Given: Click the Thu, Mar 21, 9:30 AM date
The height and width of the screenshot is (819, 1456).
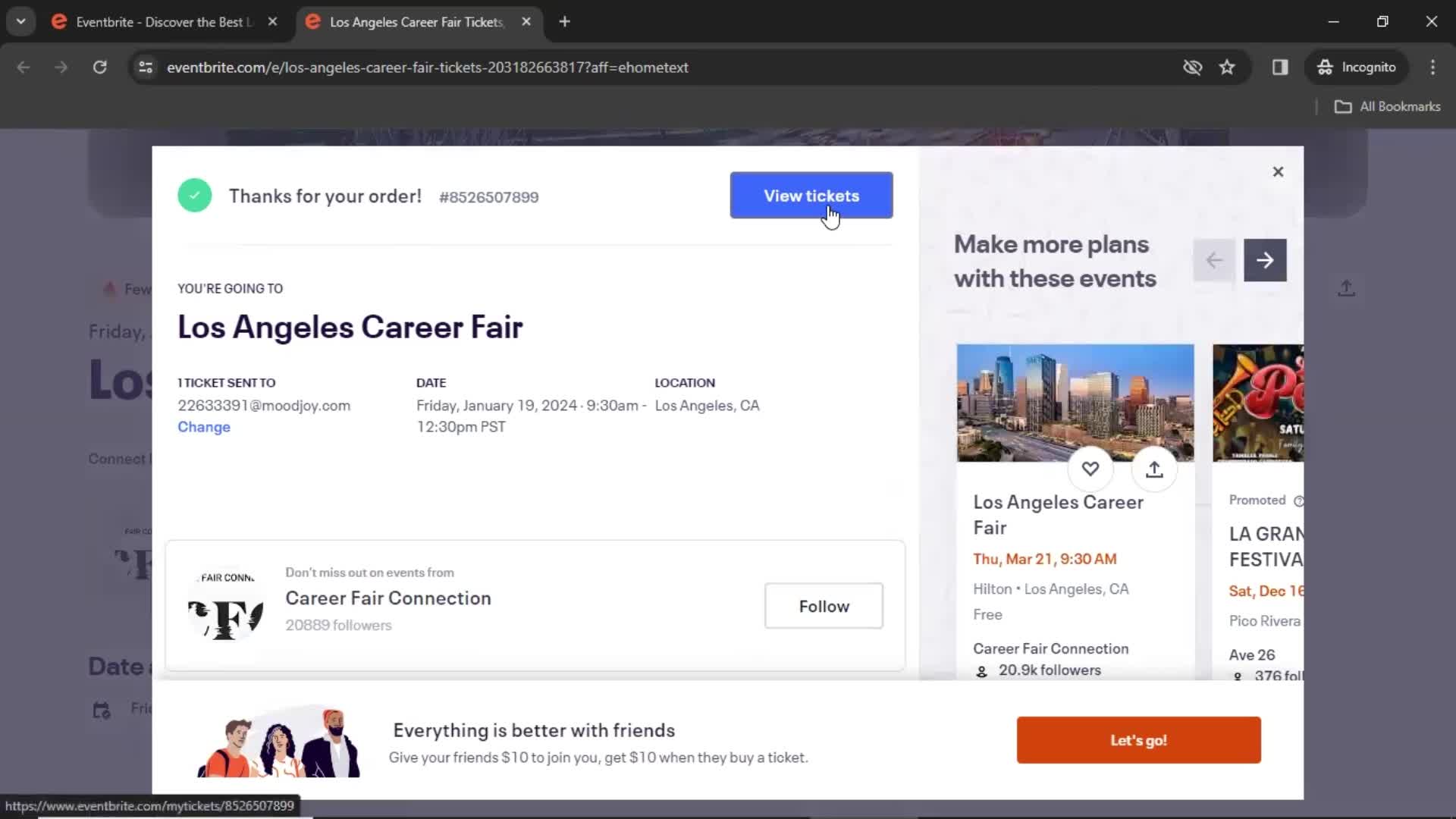Looking at the screenshot, I should 1044,559.
